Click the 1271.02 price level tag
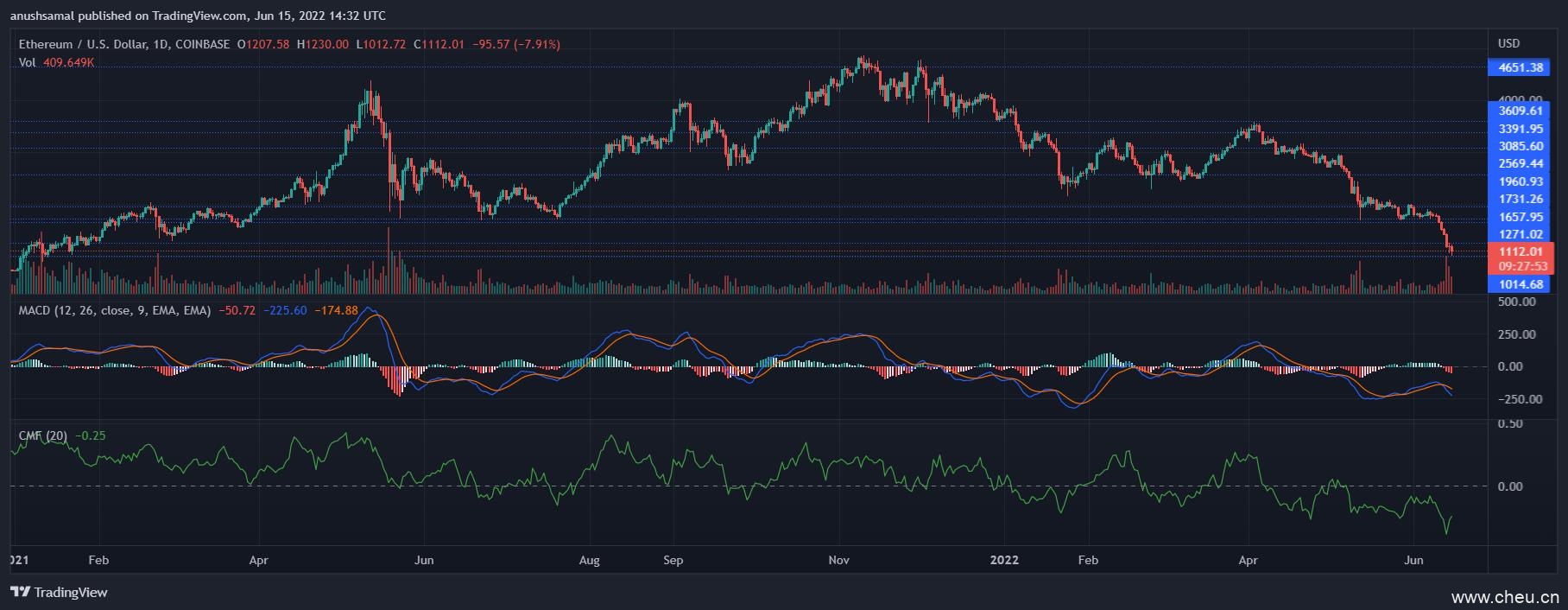 [1520, 234]
